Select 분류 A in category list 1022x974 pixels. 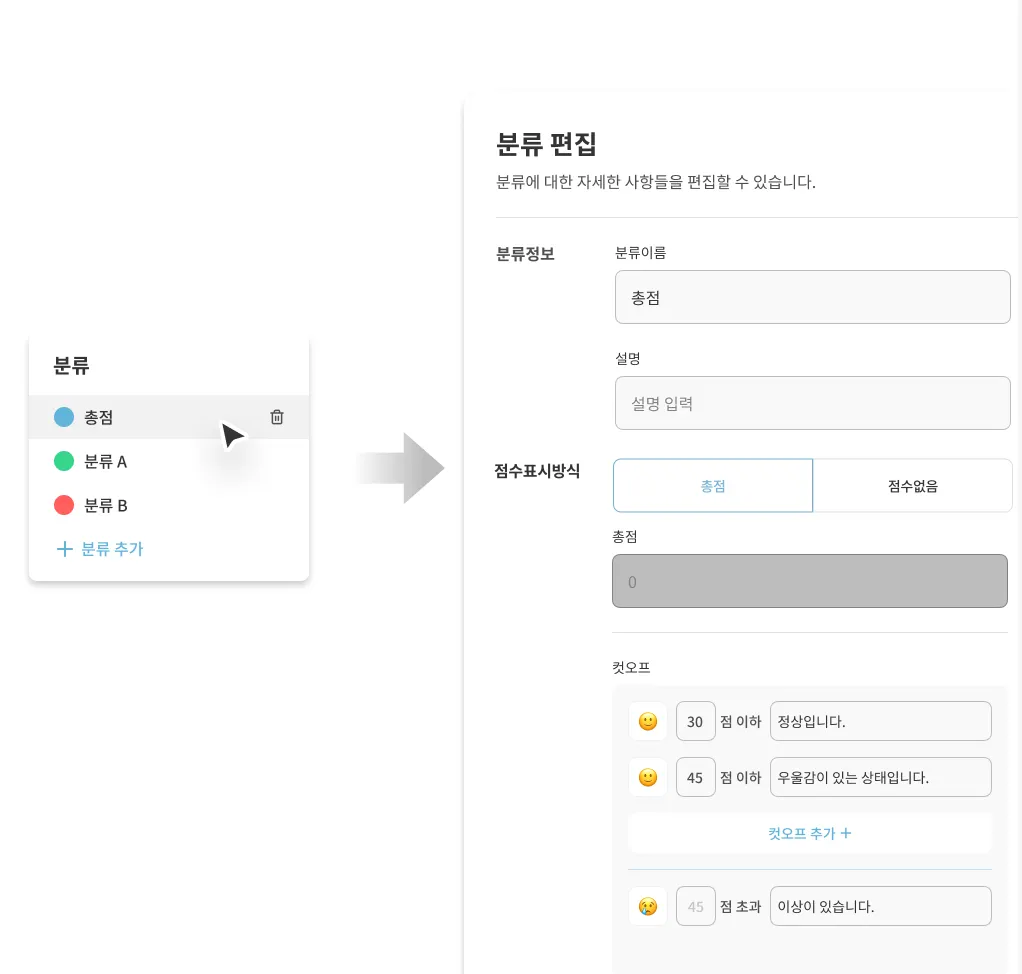point(105,461)
